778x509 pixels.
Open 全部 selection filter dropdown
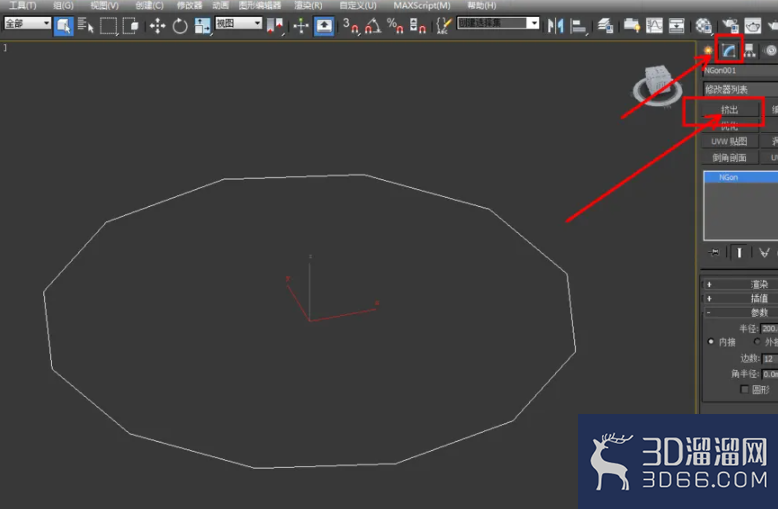pos(27,23)
